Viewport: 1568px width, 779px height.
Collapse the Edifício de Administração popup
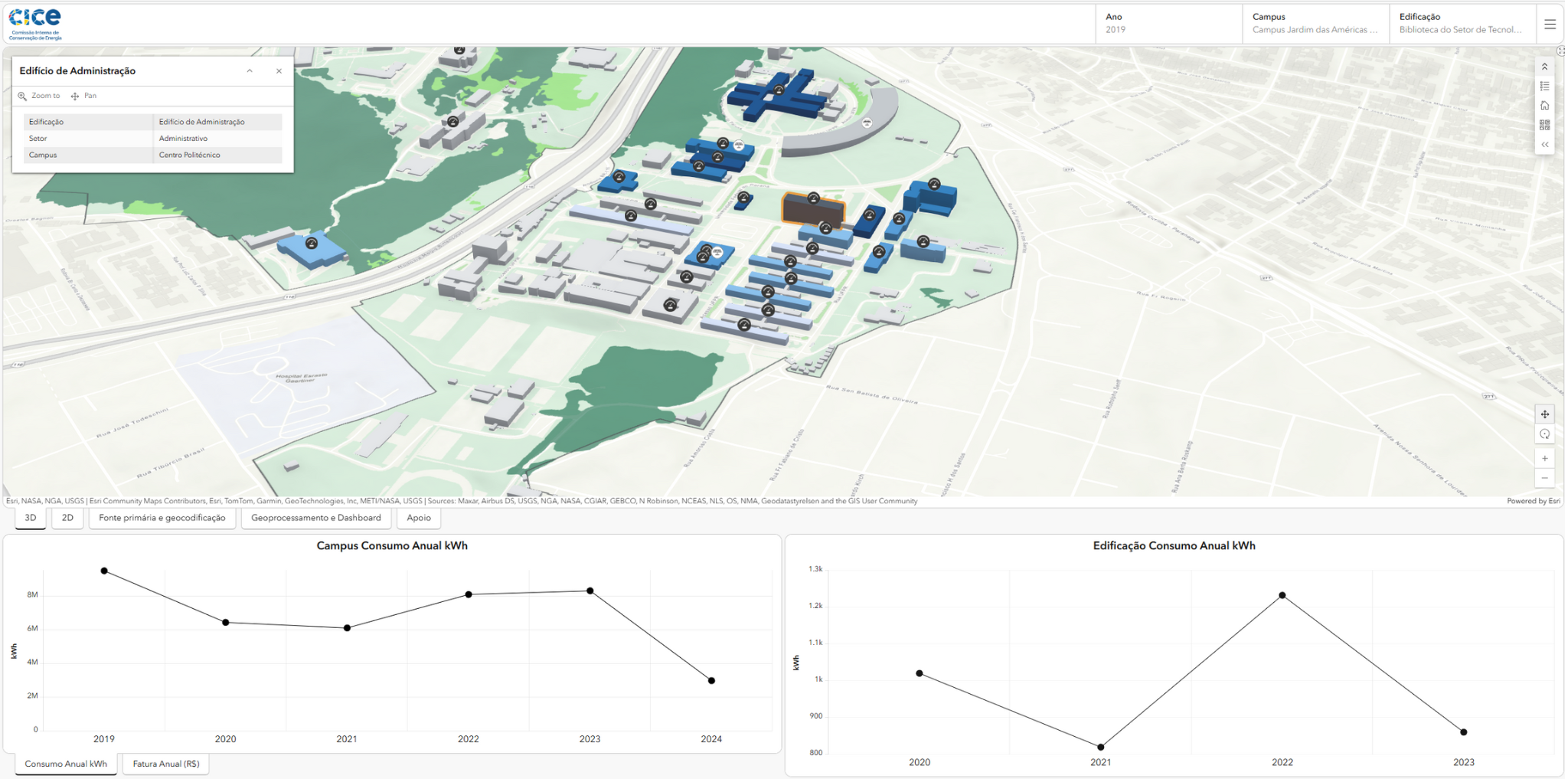tap(250, 70)
